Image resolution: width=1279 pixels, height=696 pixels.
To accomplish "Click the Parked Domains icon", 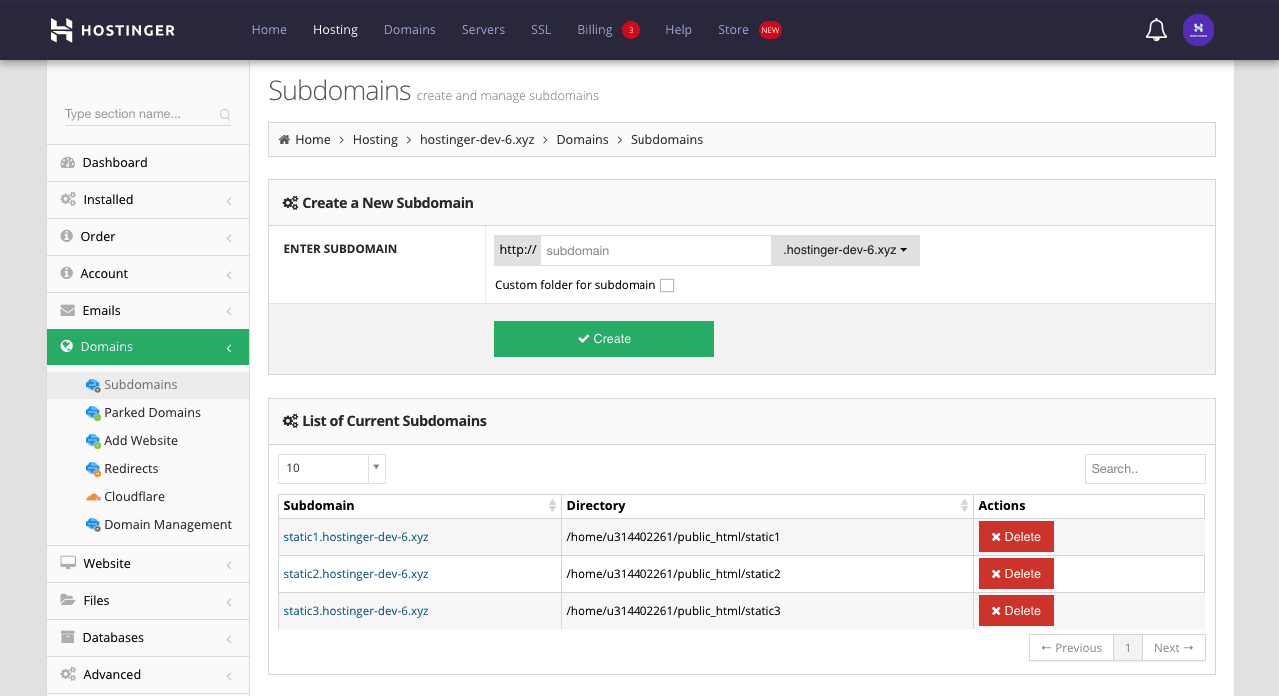I will pos(93,413).
